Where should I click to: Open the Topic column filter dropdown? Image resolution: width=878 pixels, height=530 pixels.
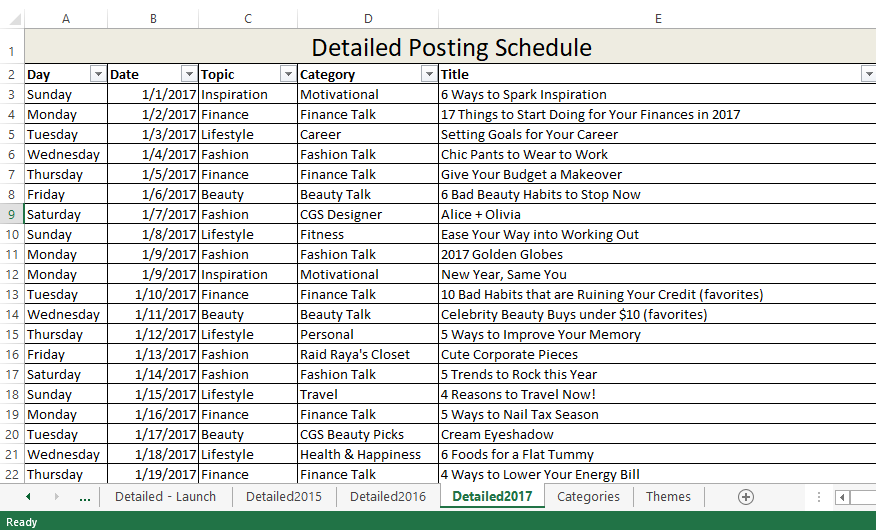pyautogui.click(x=288, y=74)
